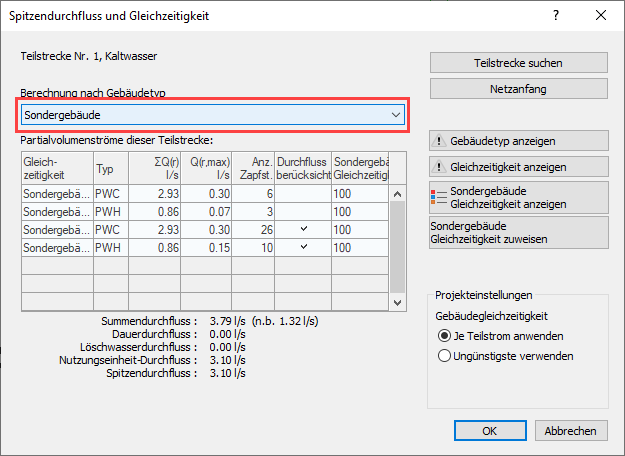This screenshot has height=456, width=625.
Task: Open the Sondergebäude building type dropdown
Action: click(213, 115)
